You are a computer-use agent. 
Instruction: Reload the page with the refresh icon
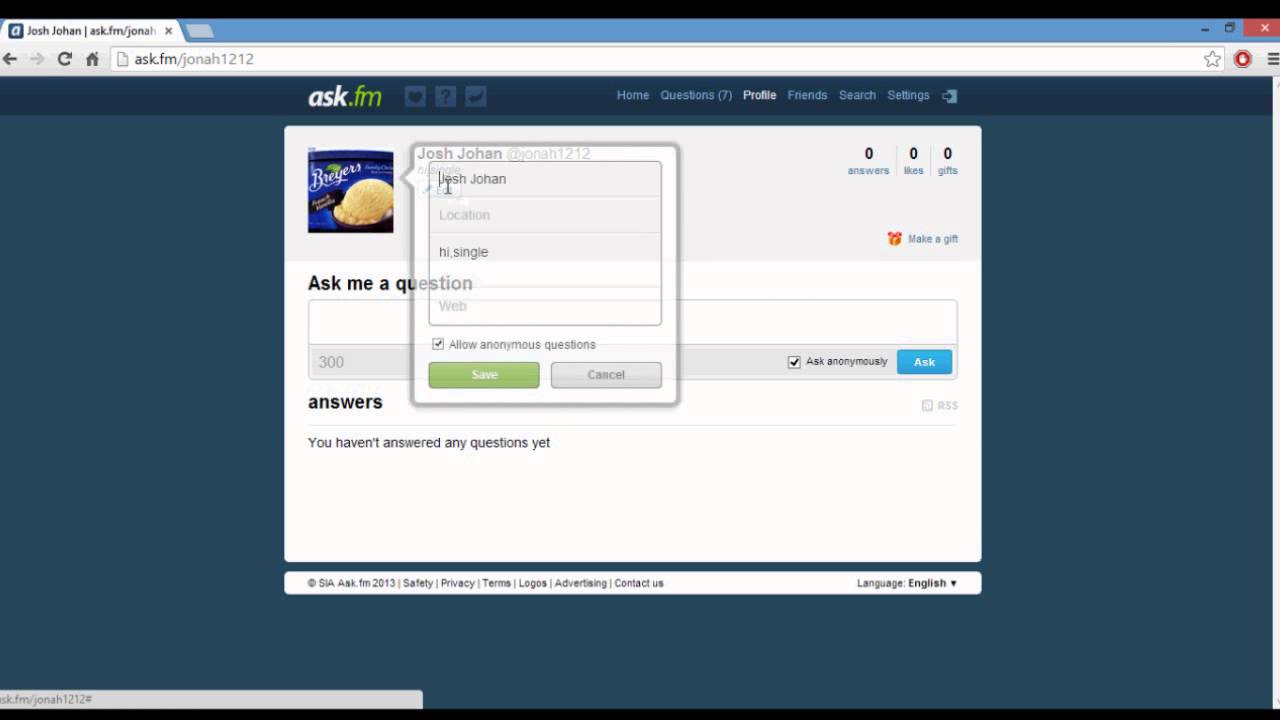(64, 59)
